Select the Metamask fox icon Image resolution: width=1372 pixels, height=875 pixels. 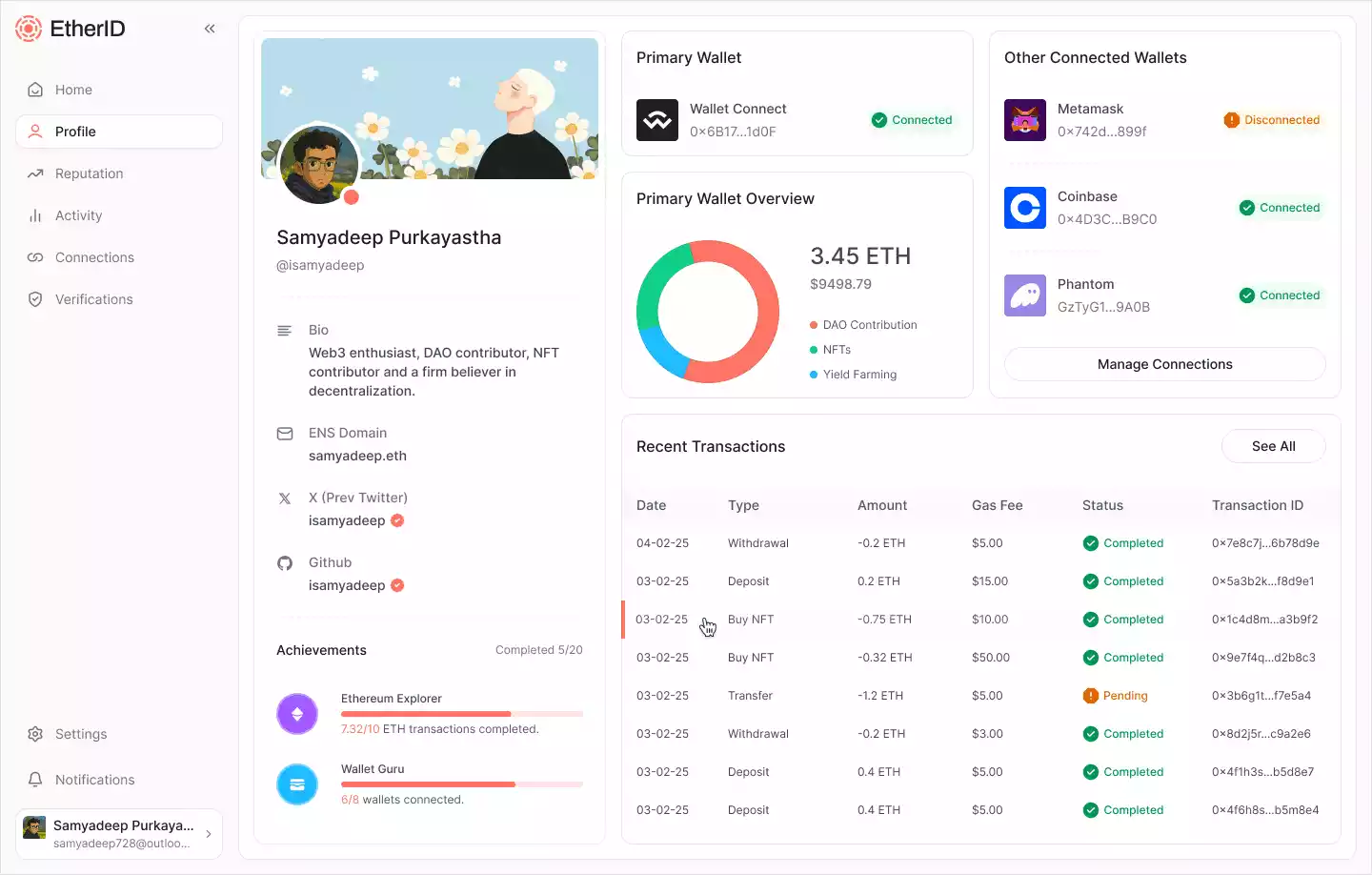click(x=1025, y=120)
